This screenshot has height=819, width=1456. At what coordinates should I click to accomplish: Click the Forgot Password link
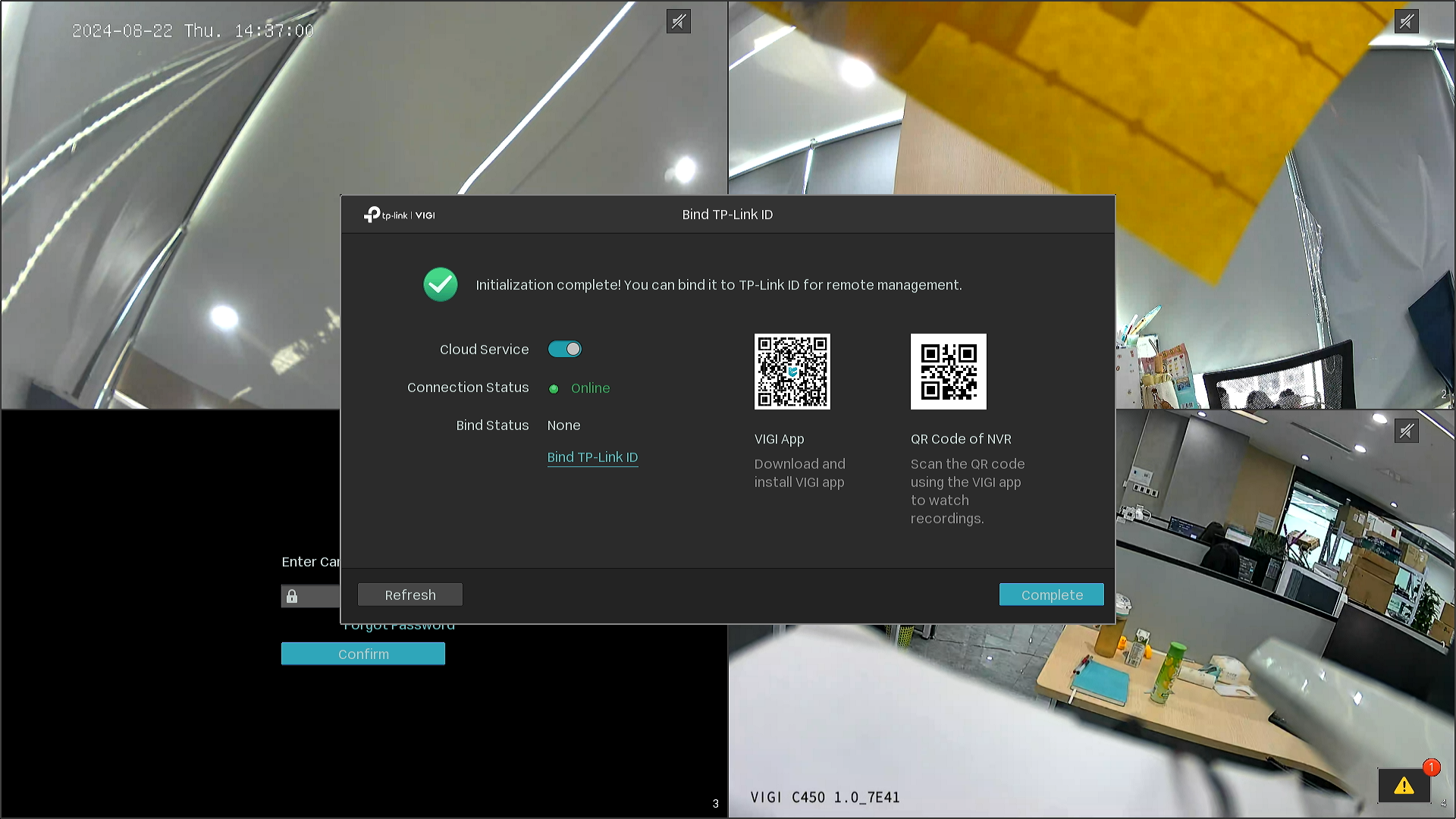coord(400,627)
